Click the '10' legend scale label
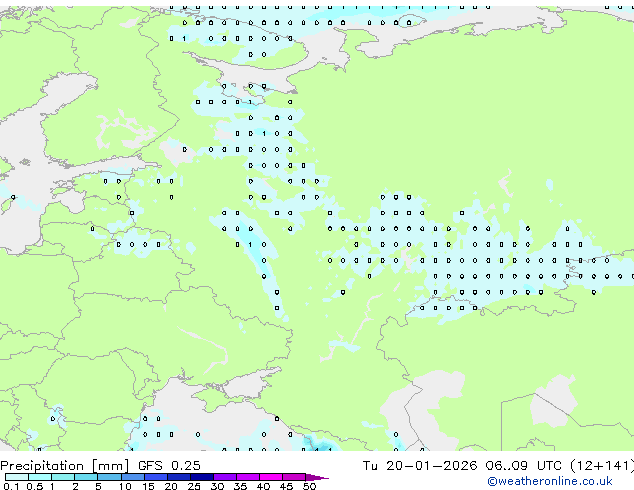Screen dimensions: 634x490 click(125, 486)
